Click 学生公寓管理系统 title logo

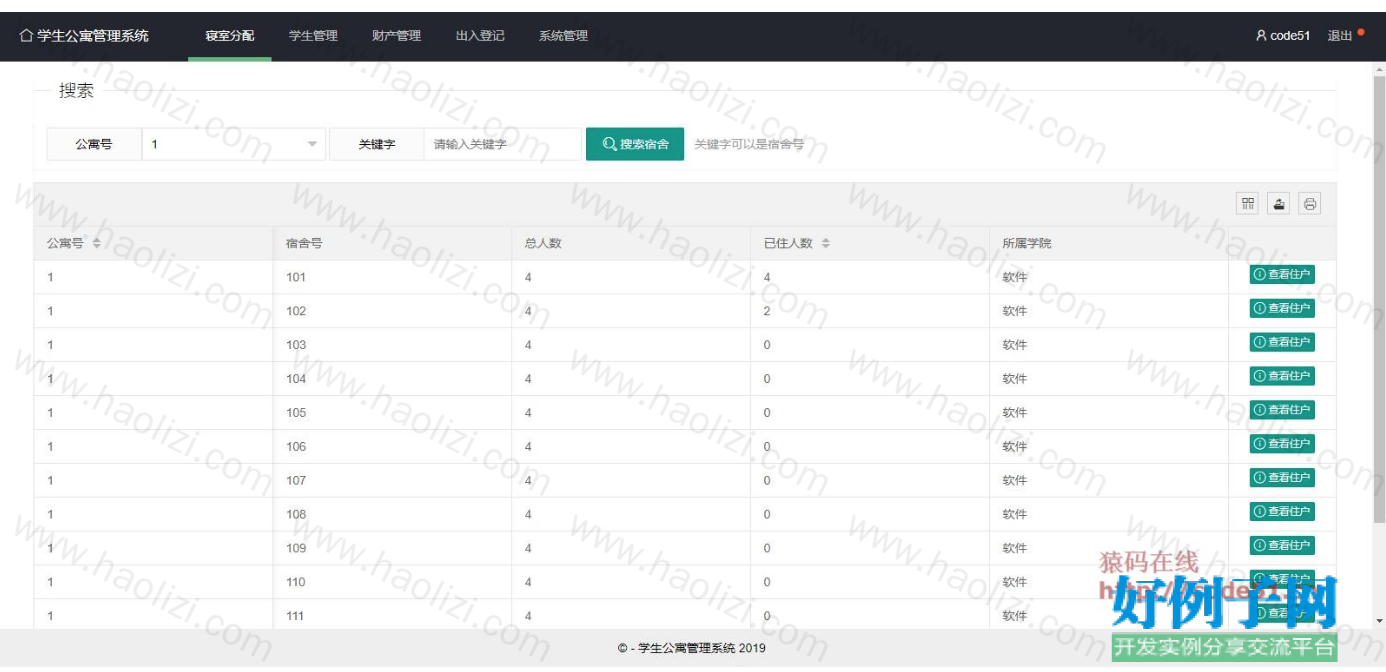click(84, 36)
